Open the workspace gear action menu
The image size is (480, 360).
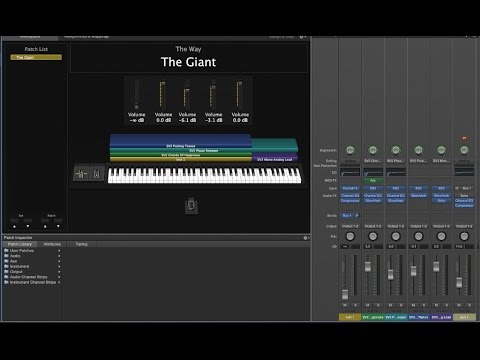click(x=302, y=37)
